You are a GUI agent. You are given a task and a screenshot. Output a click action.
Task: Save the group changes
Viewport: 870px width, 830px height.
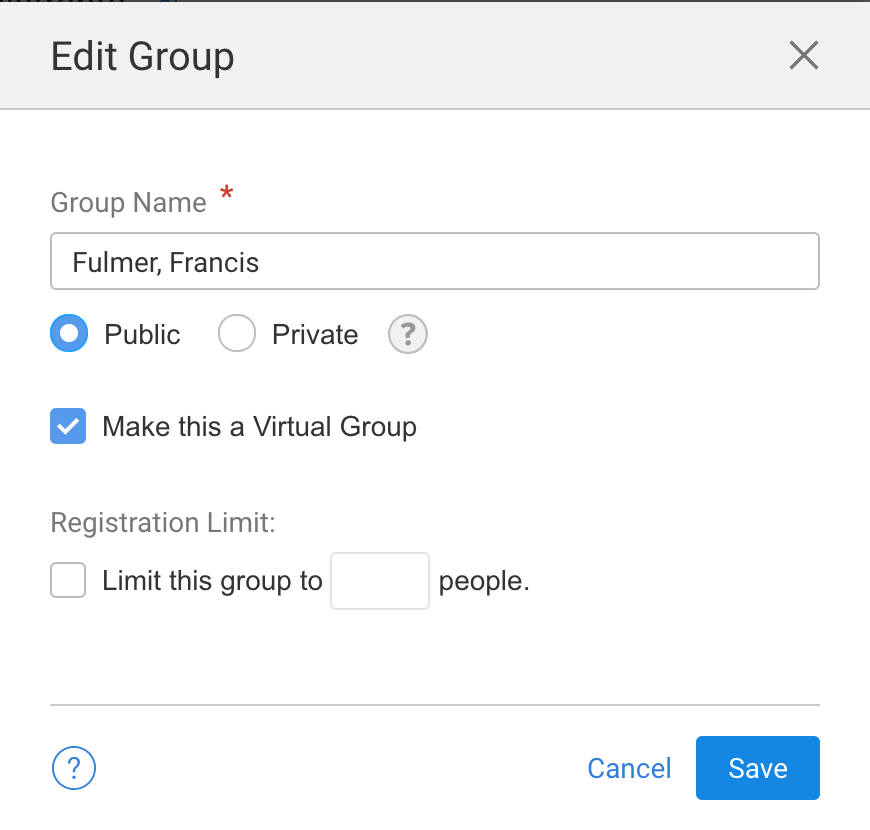pos(757,768)
